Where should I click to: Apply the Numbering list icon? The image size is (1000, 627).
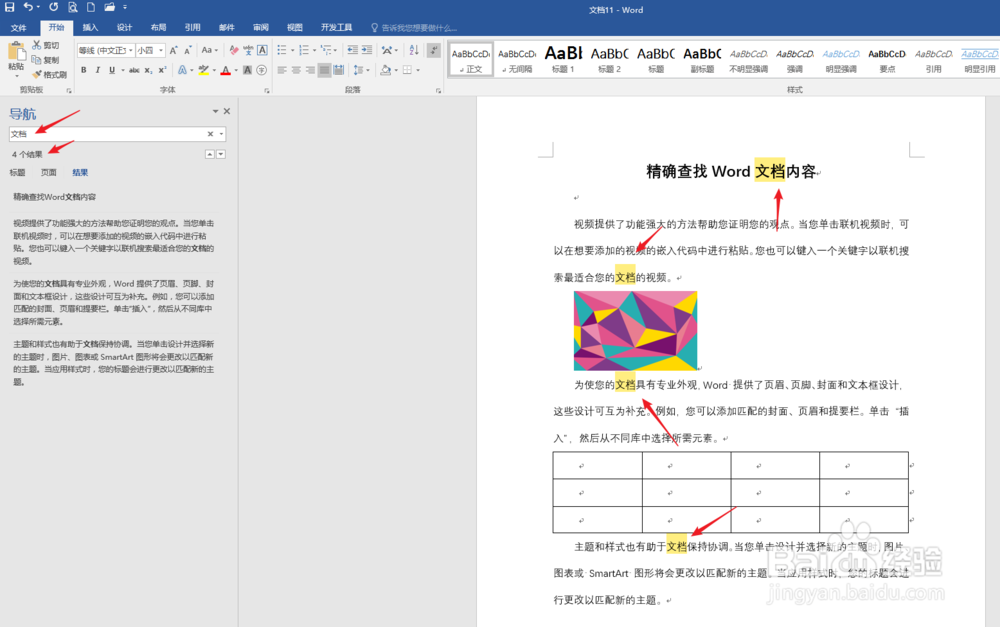click(304, 50)
